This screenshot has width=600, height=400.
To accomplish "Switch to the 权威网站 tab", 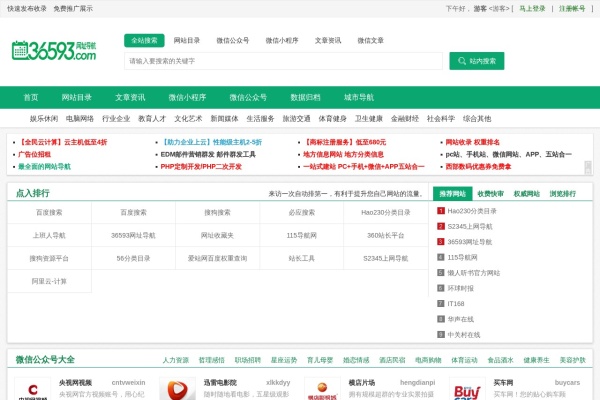I will tap(527, 194).
